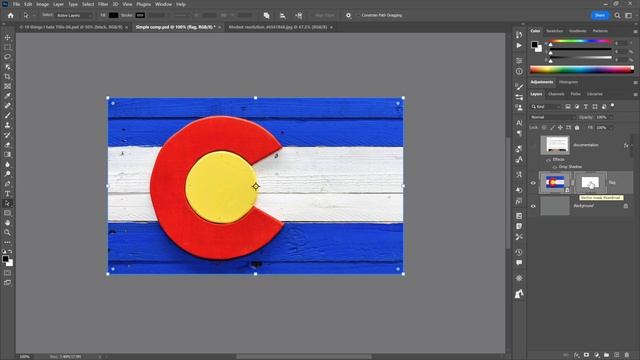Toggle lock transparent pixels
Viewport: 640px width, 360px height.
(544, 128)
